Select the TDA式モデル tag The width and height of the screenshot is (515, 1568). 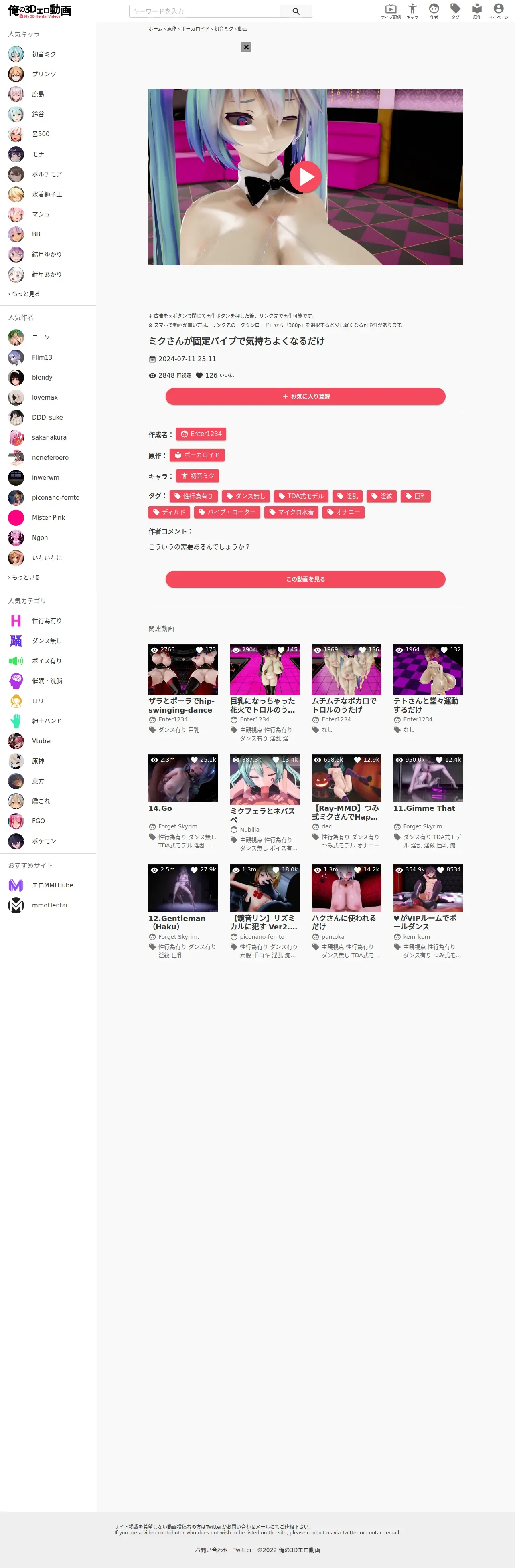click(x=301, y=496)
